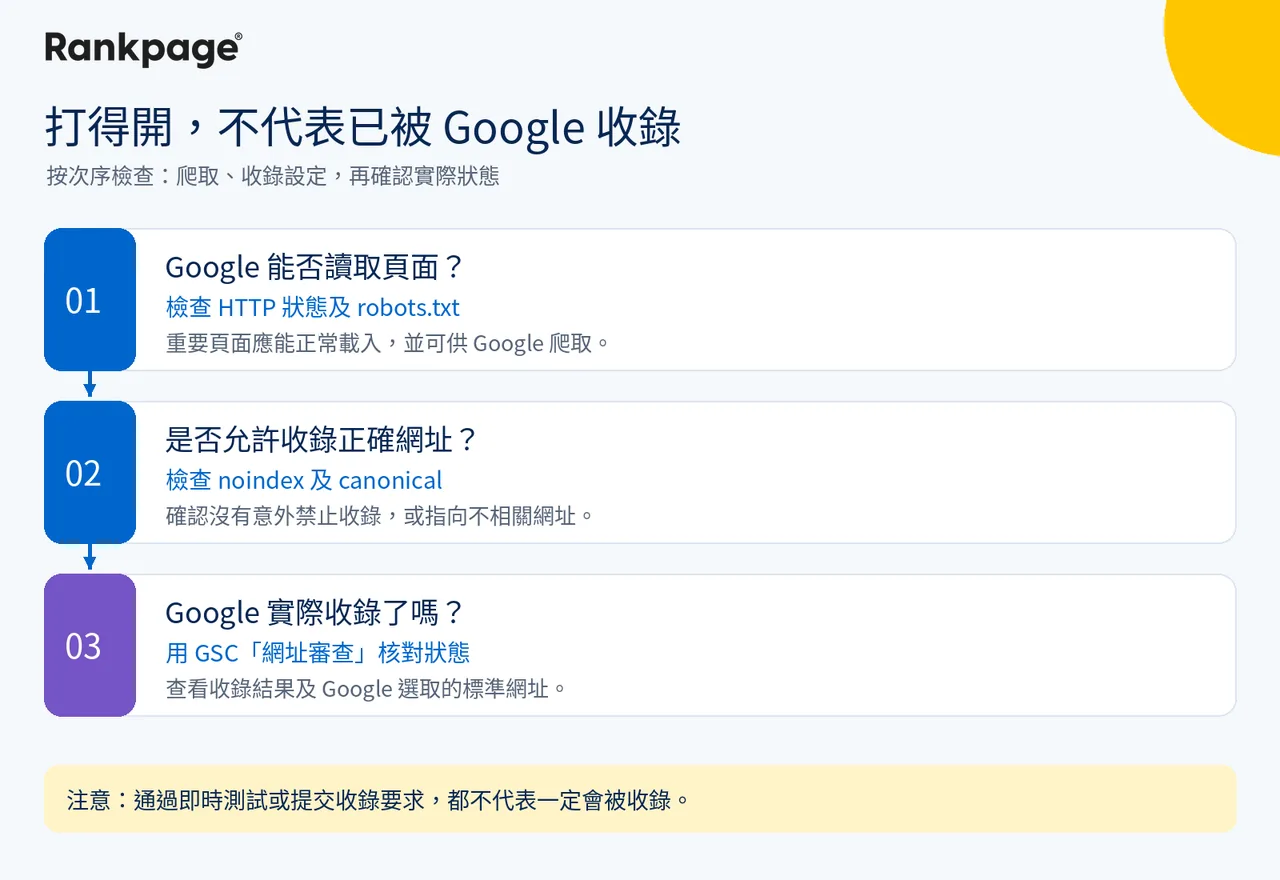Click the blue 02 step badge
1280x880 pixels.
[x=90, y=473]
